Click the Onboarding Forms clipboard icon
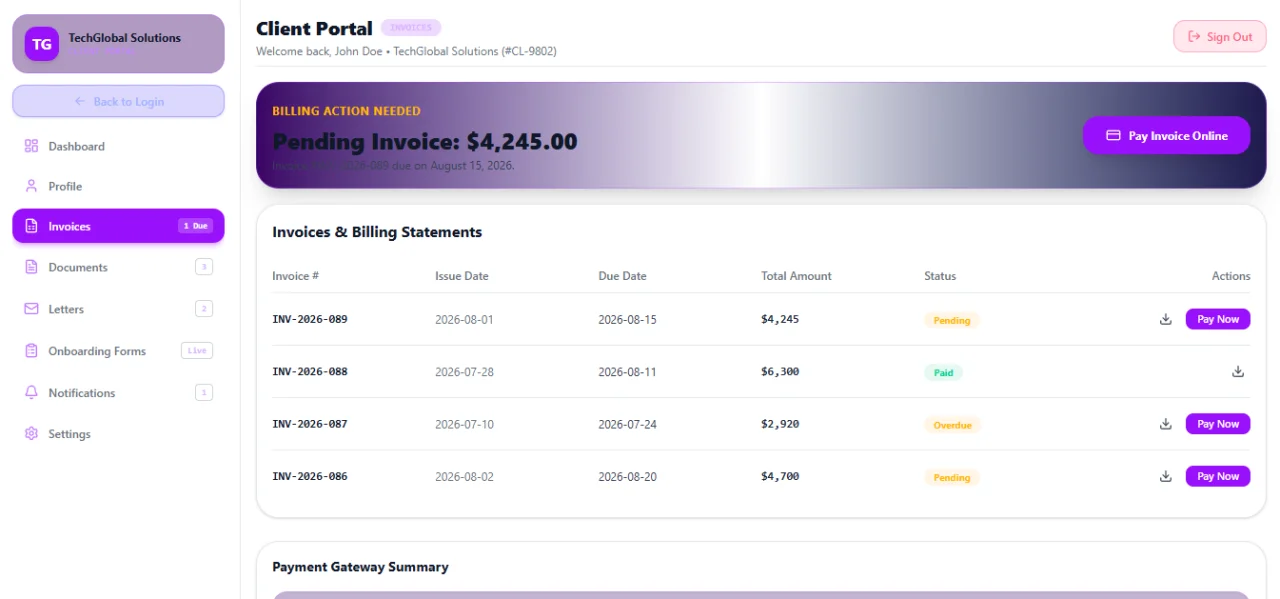The height and width of the screenshot is (599, 1280). [31, 351]
